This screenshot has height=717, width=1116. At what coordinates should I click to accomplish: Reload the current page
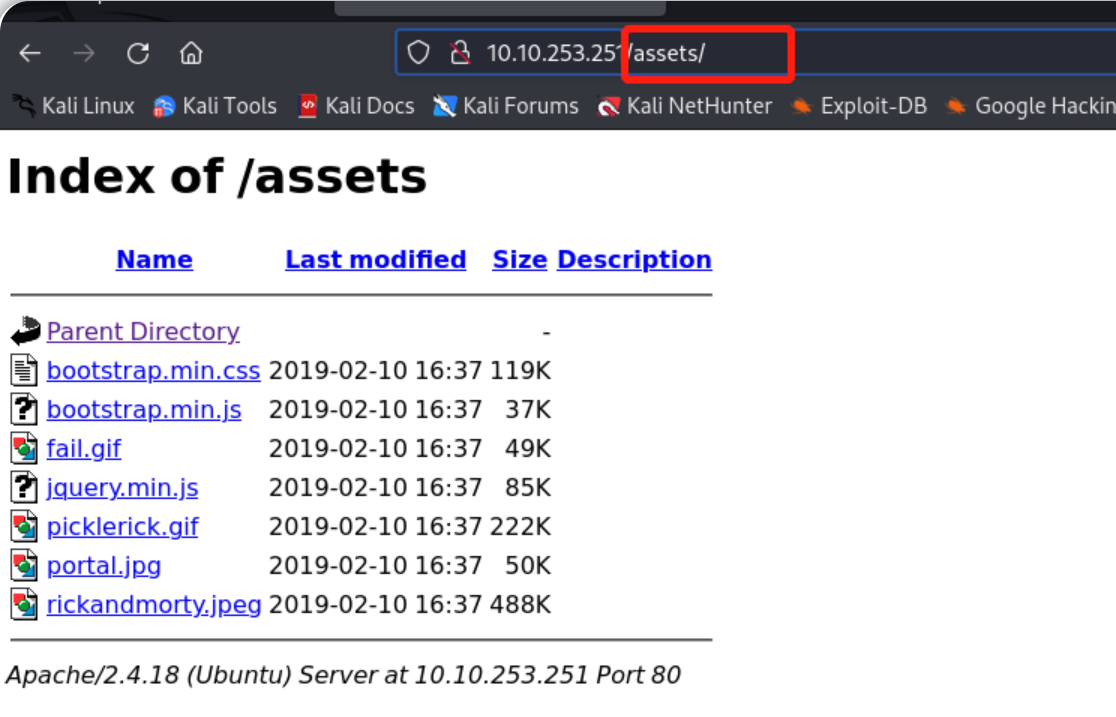[x=137, y=53]
